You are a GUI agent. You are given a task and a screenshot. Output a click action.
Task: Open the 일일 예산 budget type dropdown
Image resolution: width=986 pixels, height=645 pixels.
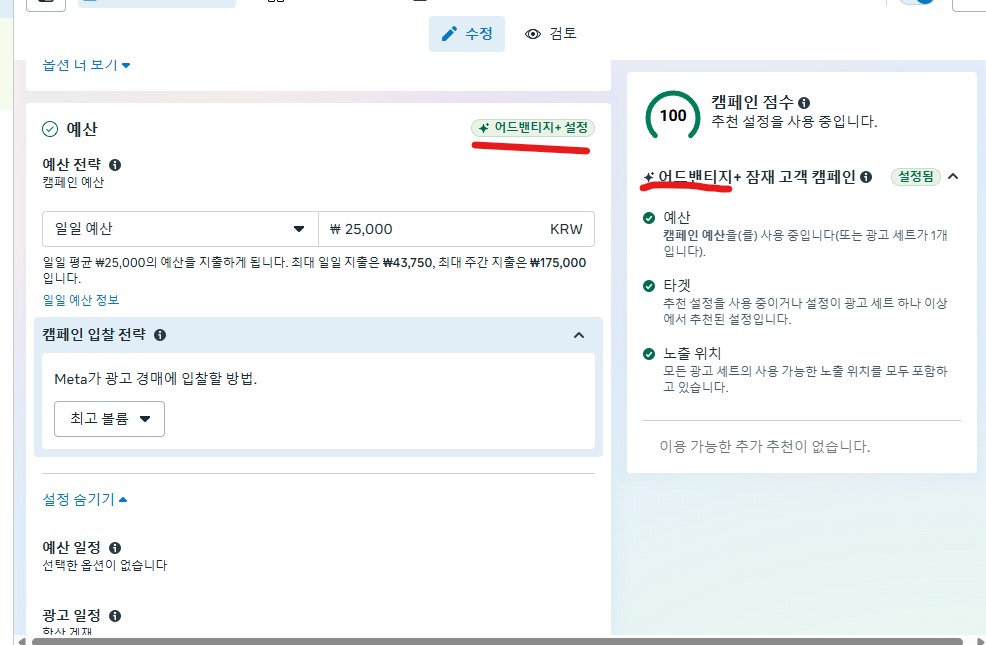point(180,229)
